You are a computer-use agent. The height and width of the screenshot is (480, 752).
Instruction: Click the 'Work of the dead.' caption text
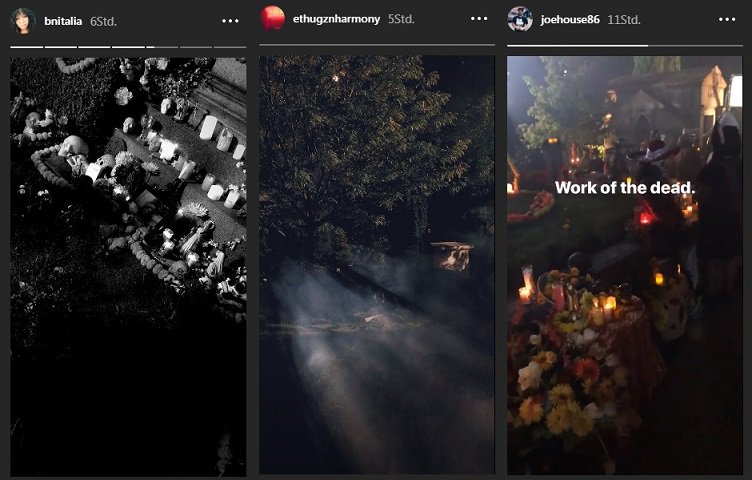624,187
